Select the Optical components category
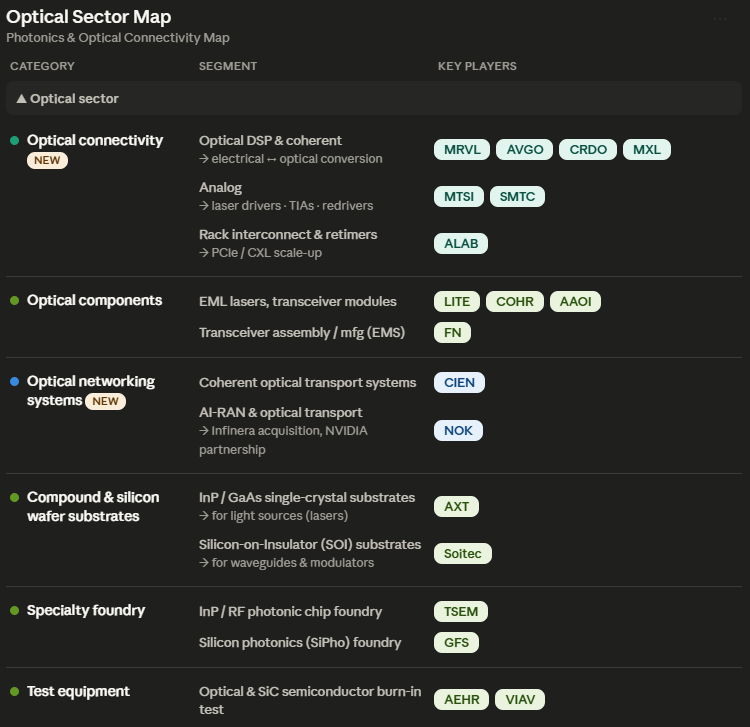Viewport: 750px width, 727px height. point(94,300)
